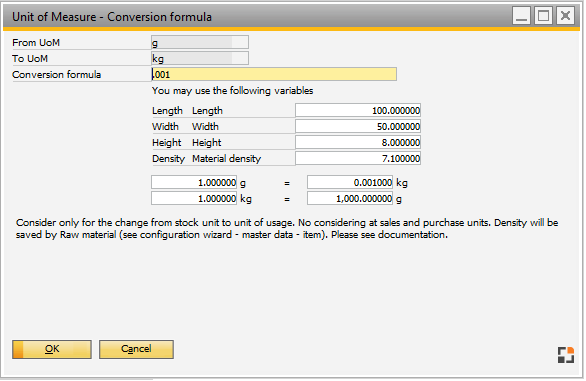Select the Height value 8.000000 field
586x381 pixels.
pos(358,143)
